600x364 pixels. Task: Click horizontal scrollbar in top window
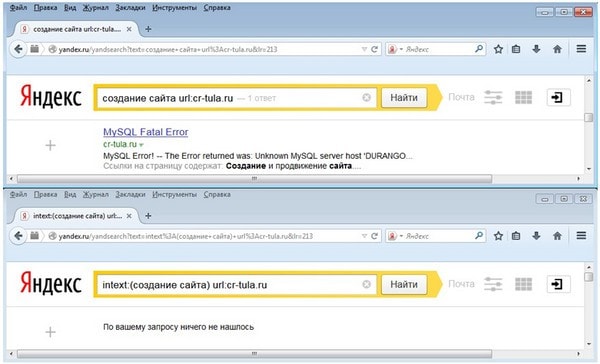click(254, 179)
